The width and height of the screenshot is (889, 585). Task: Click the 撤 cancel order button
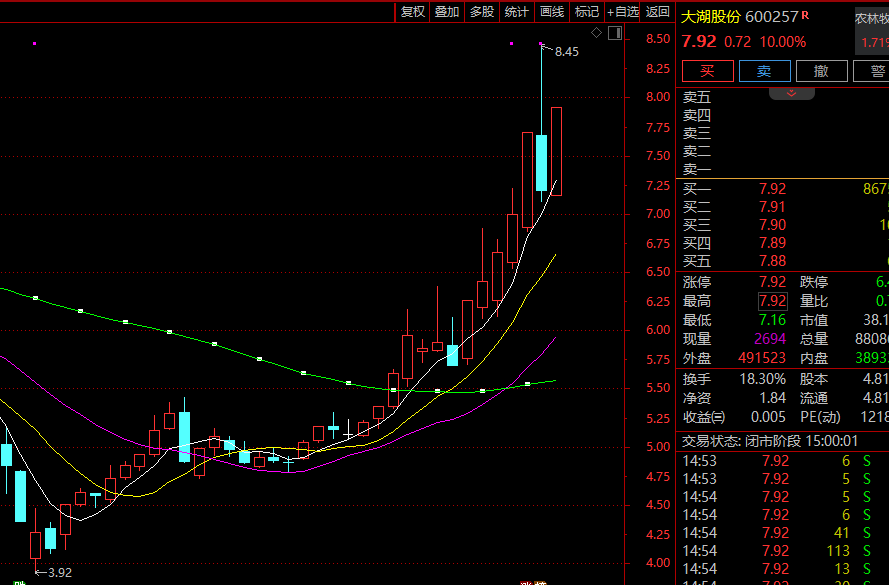point(822,71)
